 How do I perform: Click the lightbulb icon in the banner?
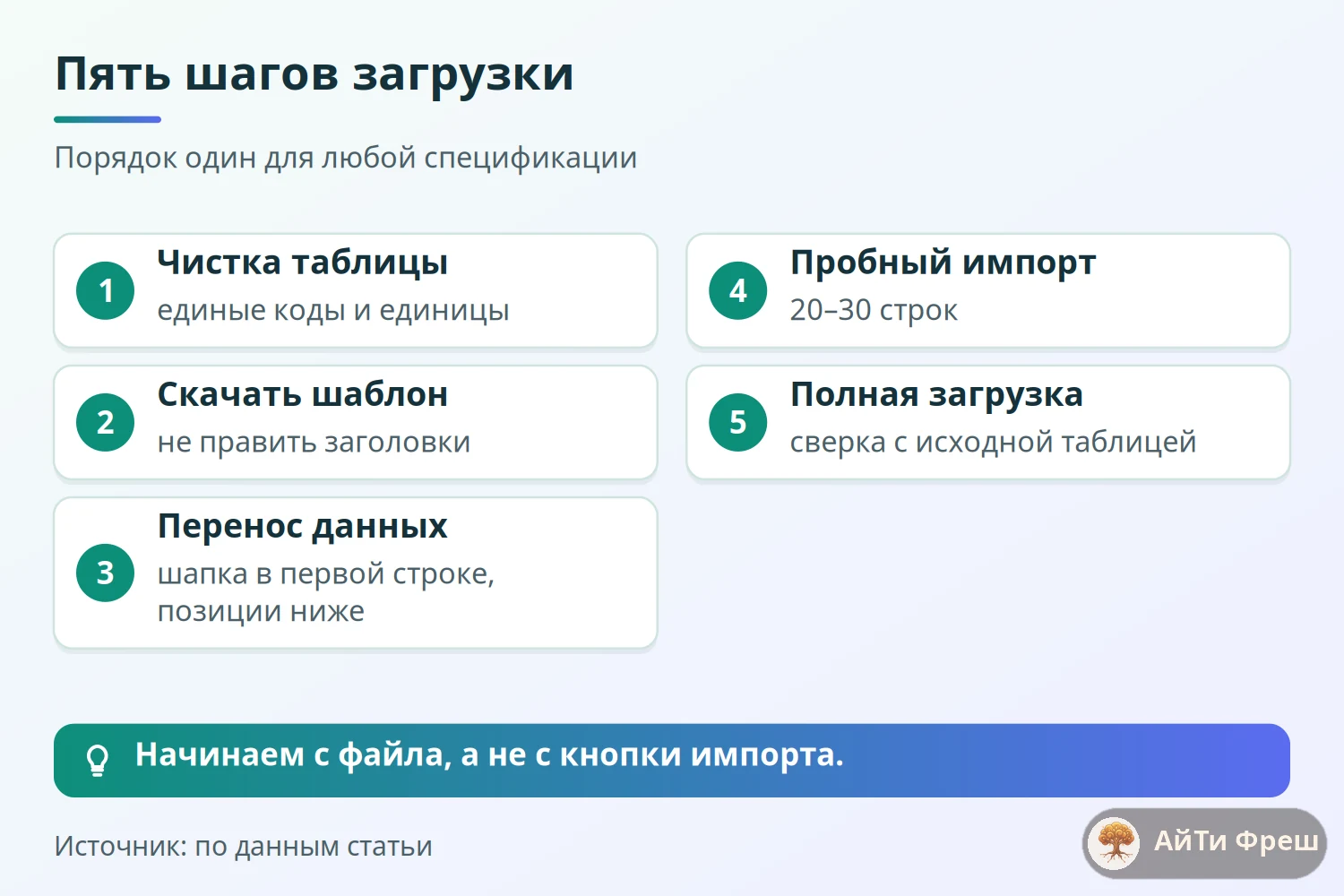tap(98, 760)
